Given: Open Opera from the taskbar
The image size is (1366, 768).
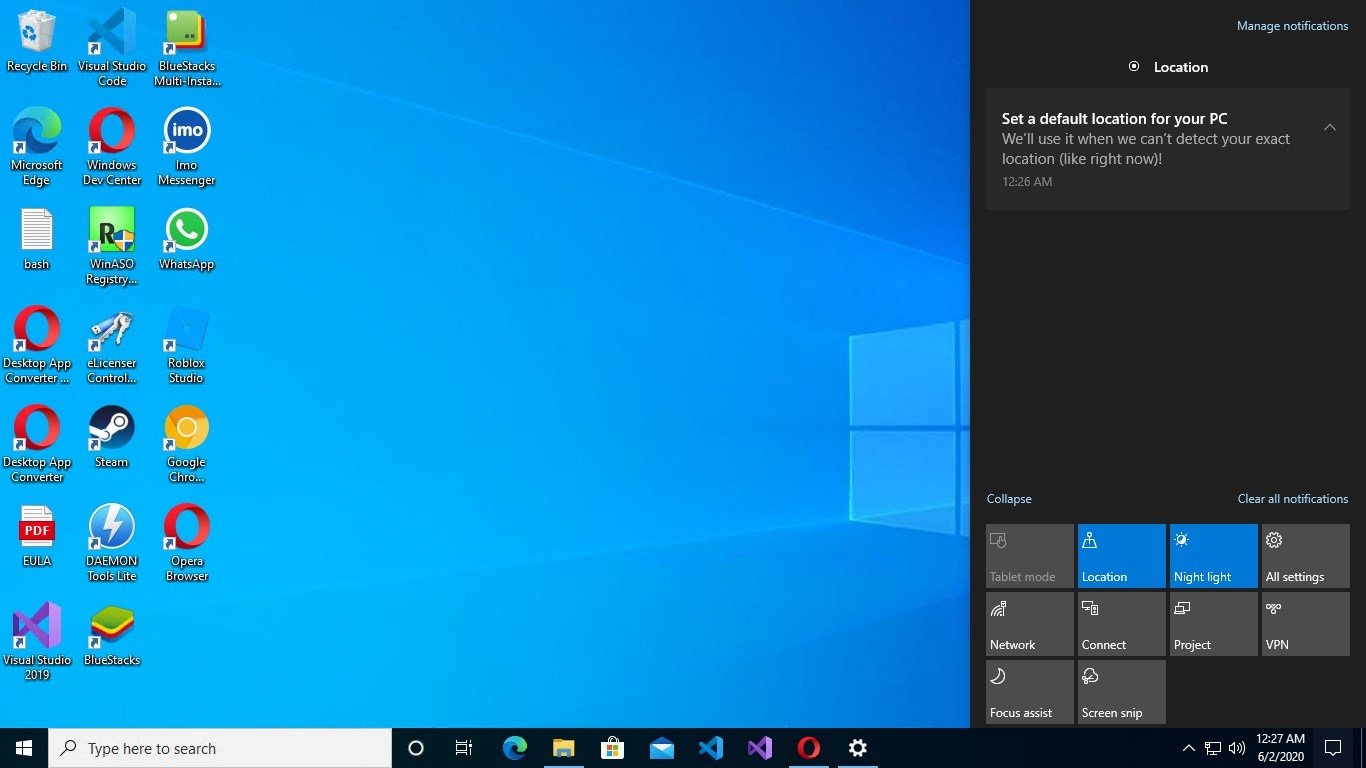Looking at the screenshot, I should [x=808, y=748].
